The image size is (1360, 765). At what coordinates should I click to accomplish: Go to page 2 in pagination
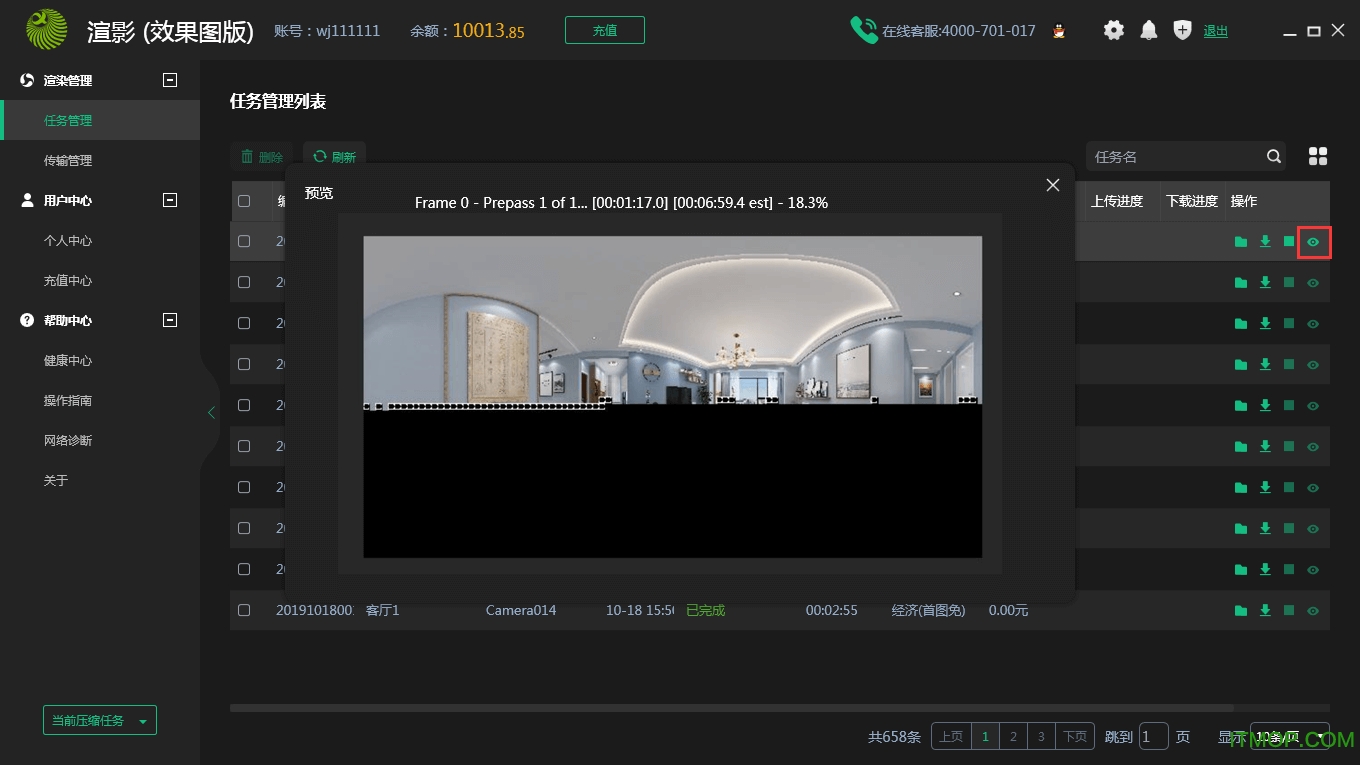(1013, 737)
